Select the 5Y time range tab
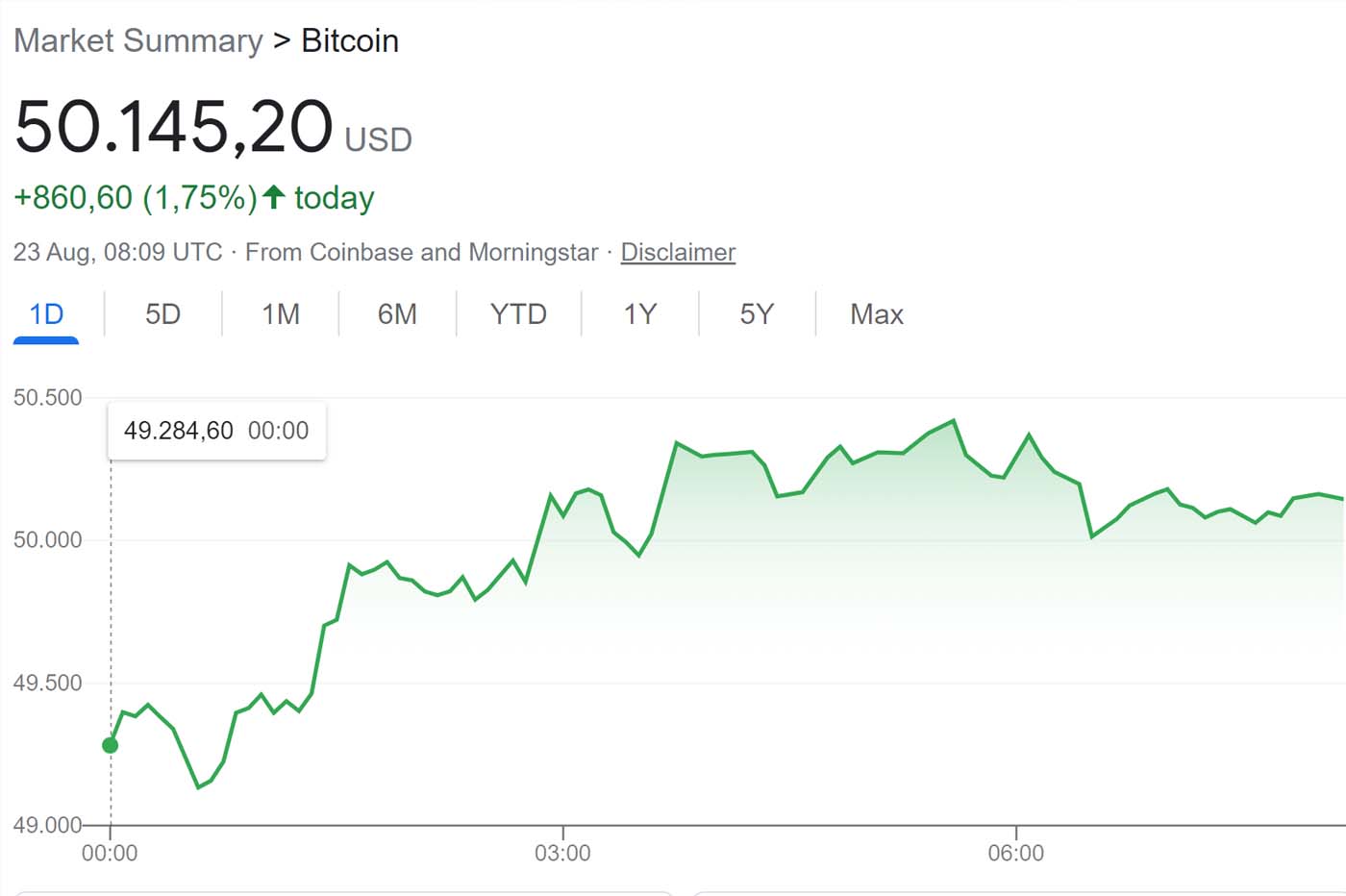1346x896 pixels. coord(757,314)
